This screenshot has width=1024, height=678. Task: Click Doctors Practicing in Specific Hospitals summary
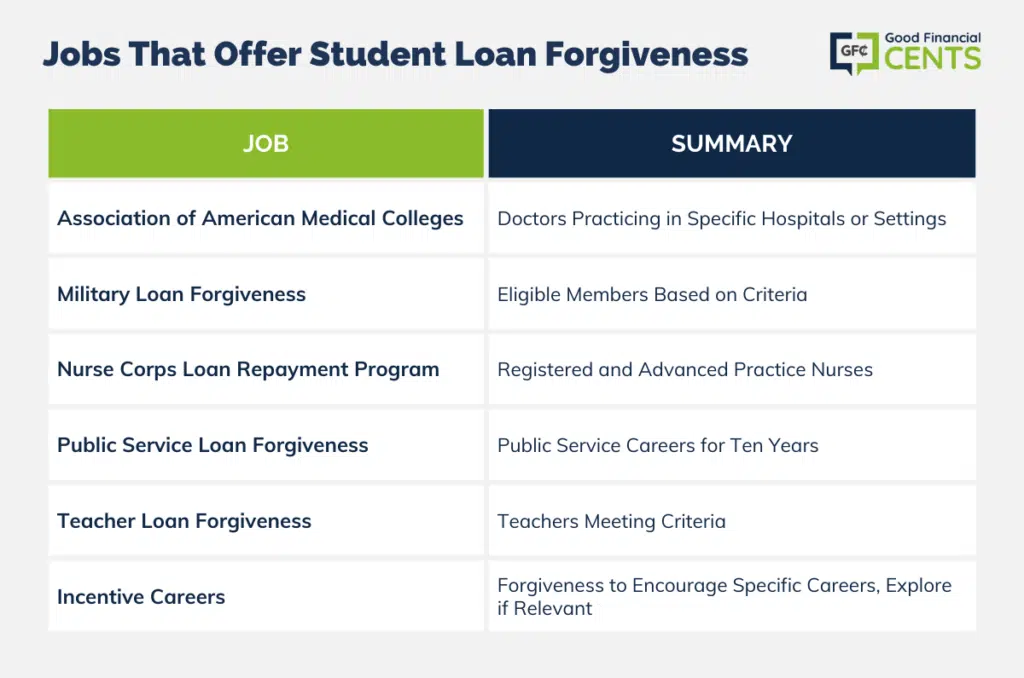(722, 219)
